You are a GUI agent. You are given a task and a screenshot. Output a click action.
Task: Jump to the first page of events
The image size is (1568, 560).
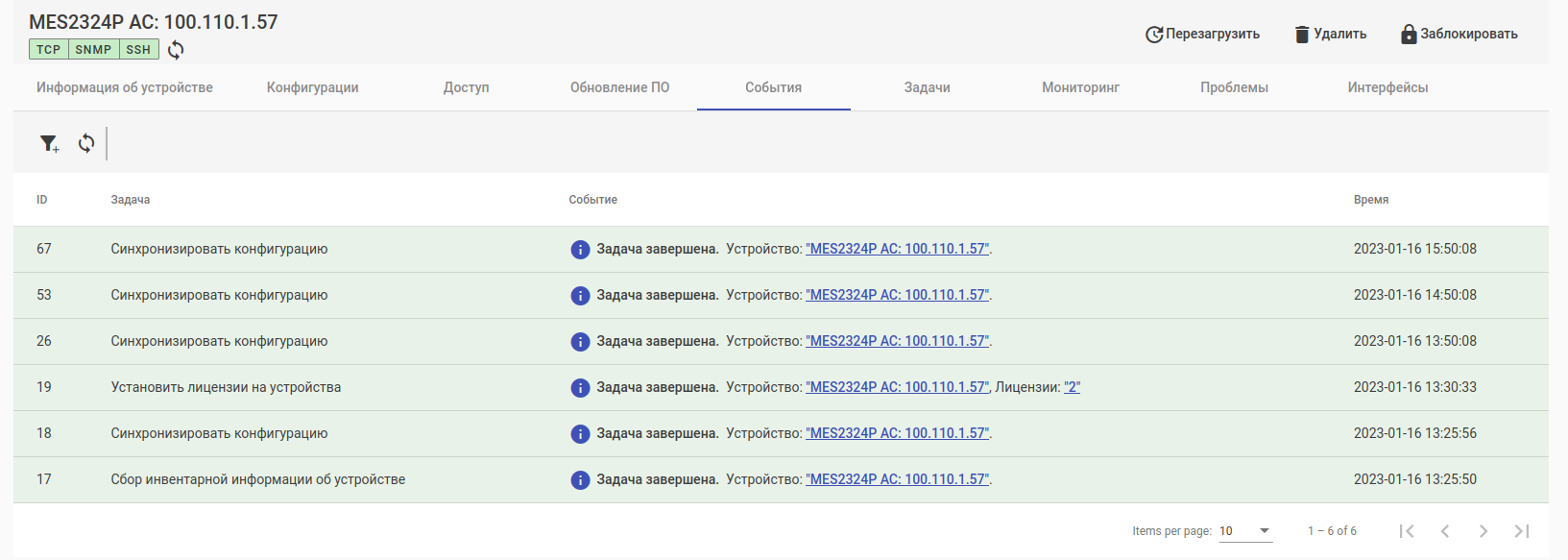pyautogui.click(x=1407, y=531)
